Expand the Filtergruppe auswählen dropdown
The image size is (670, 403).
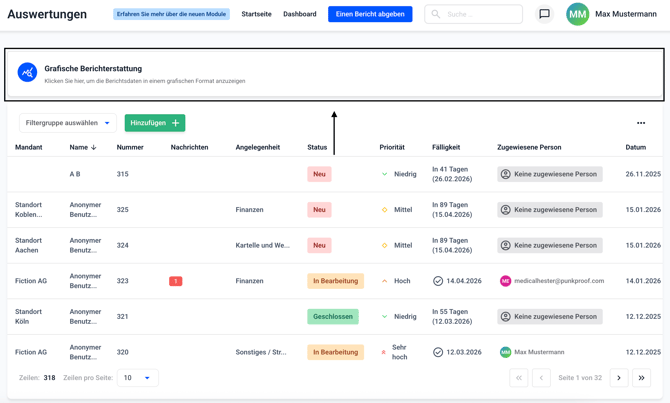click(x=67, y=123)
